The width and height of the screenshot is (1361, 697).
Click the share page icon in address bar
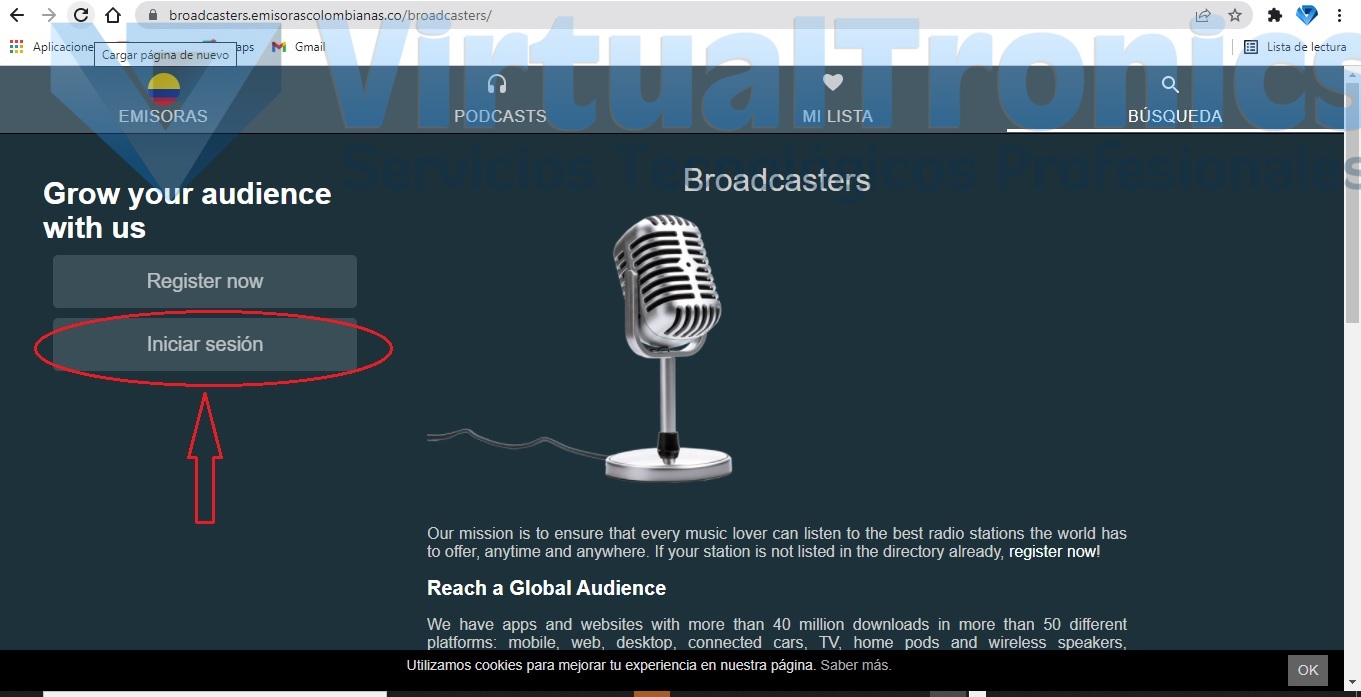coord(1203,16)
